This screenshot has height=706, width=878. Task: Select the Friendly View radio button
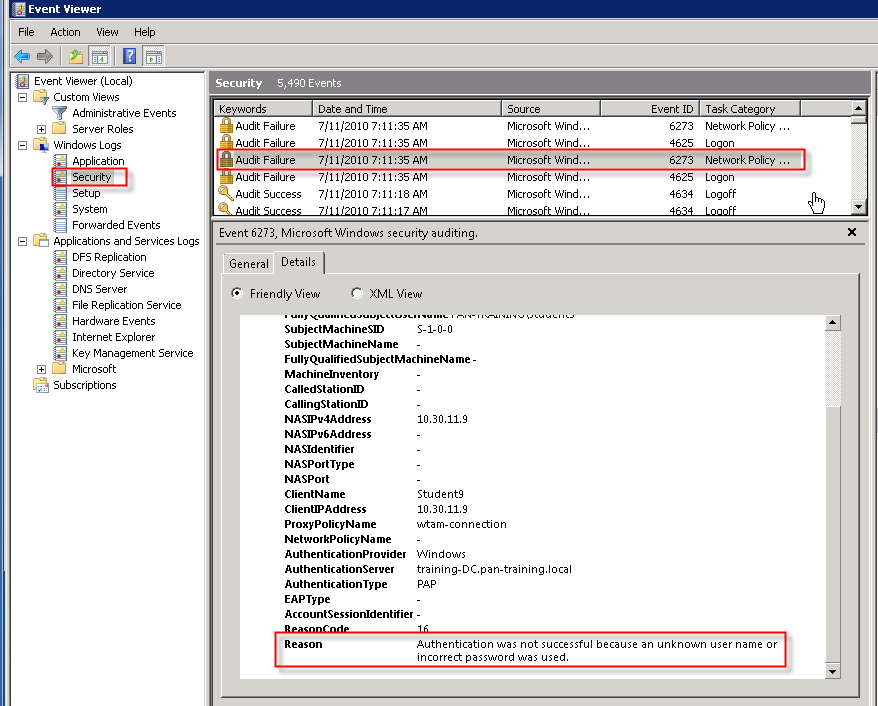tap(237, 294)
